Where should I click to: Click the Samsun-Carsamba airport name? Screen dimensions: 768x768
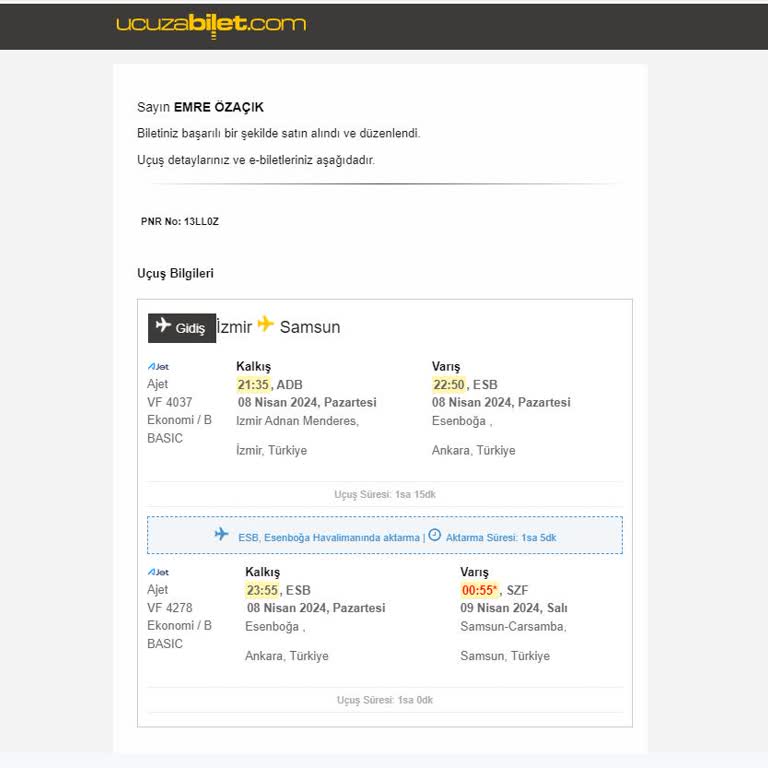513,627
